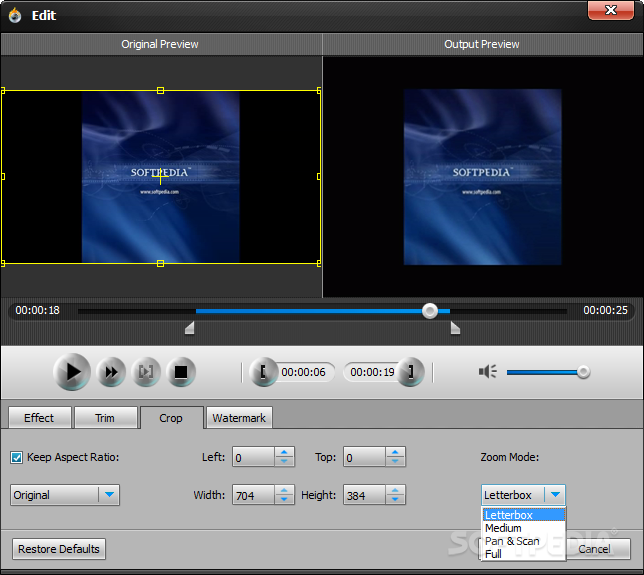This screenshot has width=644, height=575.
Task: Choose Letterbox in the zoom mode list
Action: [x=524, y=515]
